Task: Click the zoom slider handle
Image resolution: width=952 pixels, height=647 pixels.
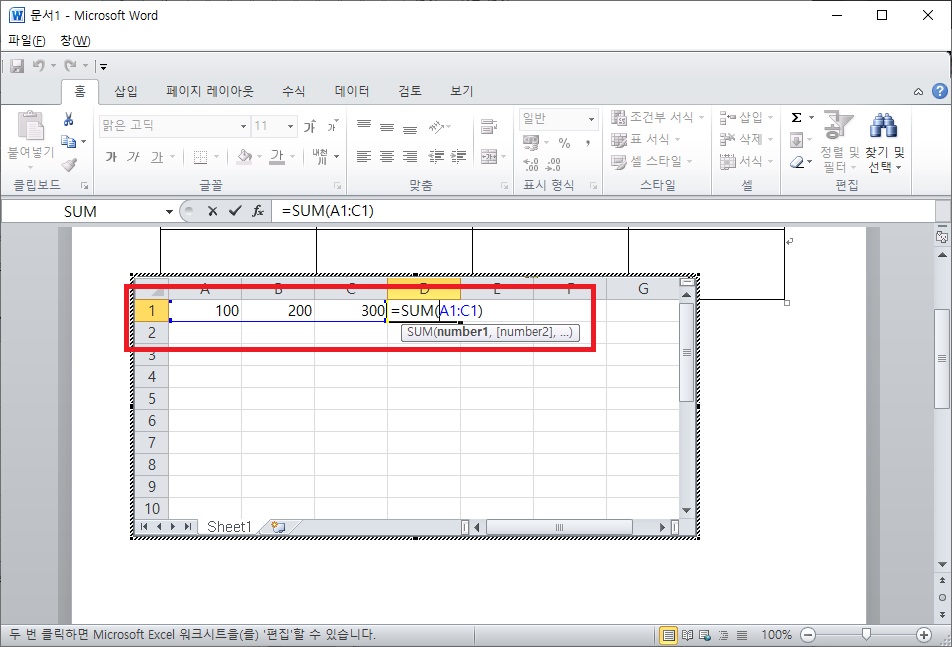Action: 866,635
